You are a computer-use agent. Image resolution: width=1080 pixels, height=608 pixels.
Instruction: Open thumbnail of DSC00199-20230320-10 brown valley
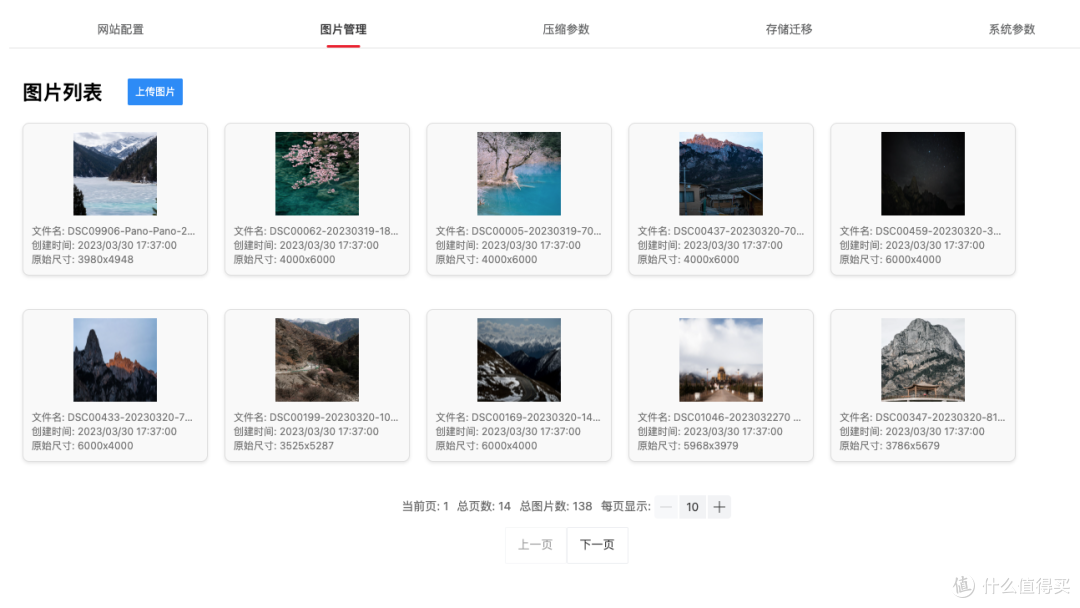[317, 359]
